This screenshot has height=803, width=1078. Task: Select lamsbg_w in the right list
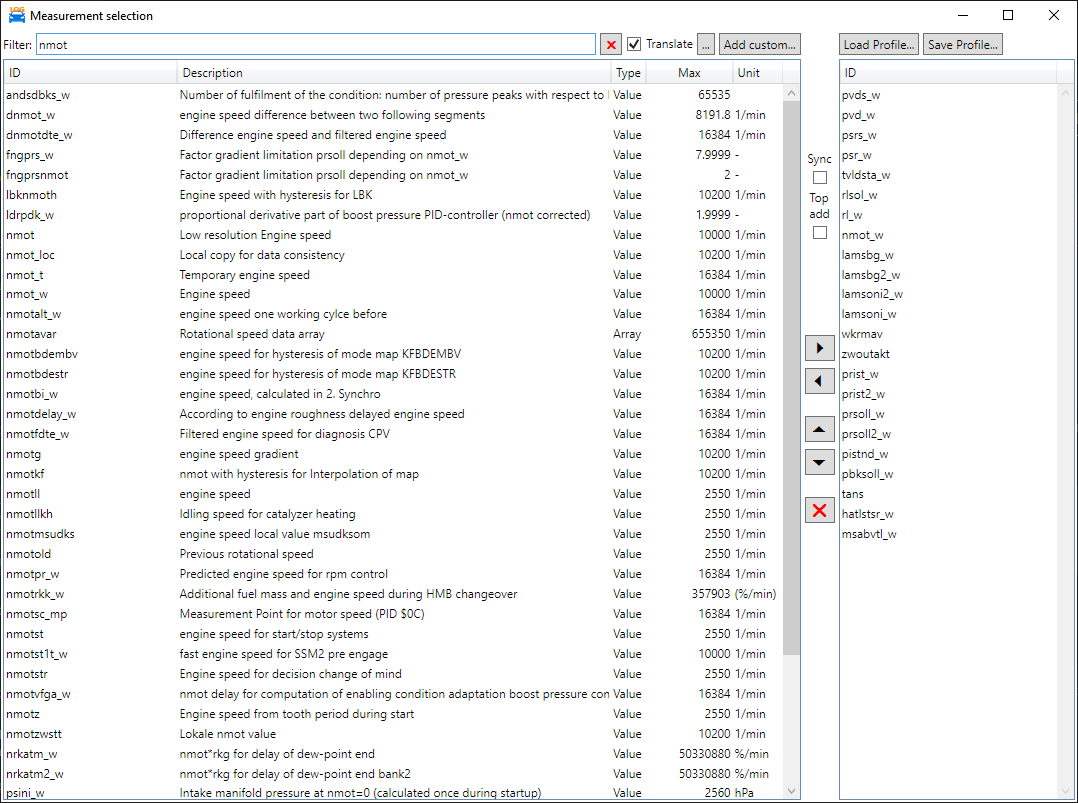pos(868,255)
